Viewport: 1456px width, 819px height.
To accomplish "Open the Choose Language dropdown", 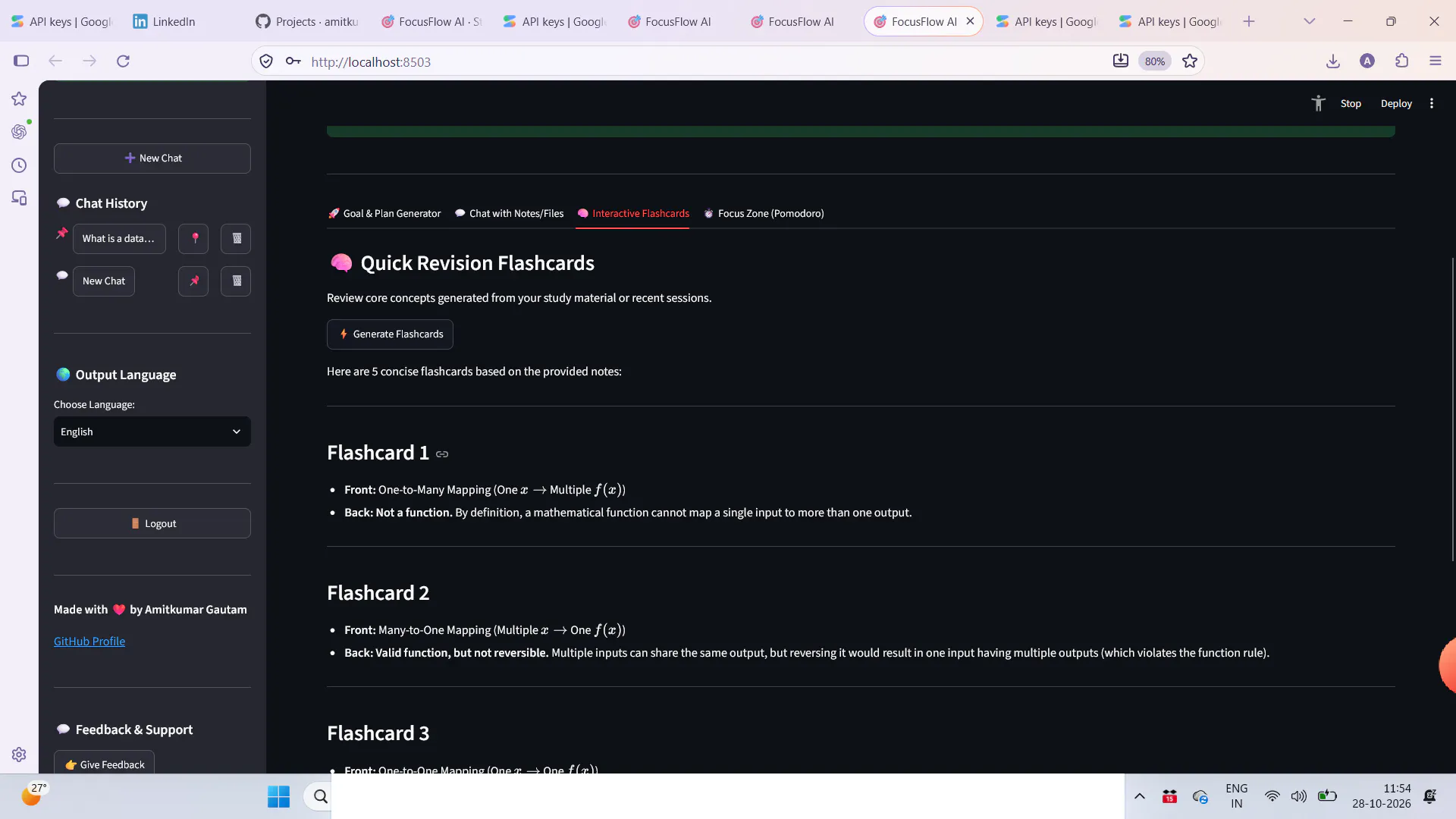I will click(x=152, y=431).
